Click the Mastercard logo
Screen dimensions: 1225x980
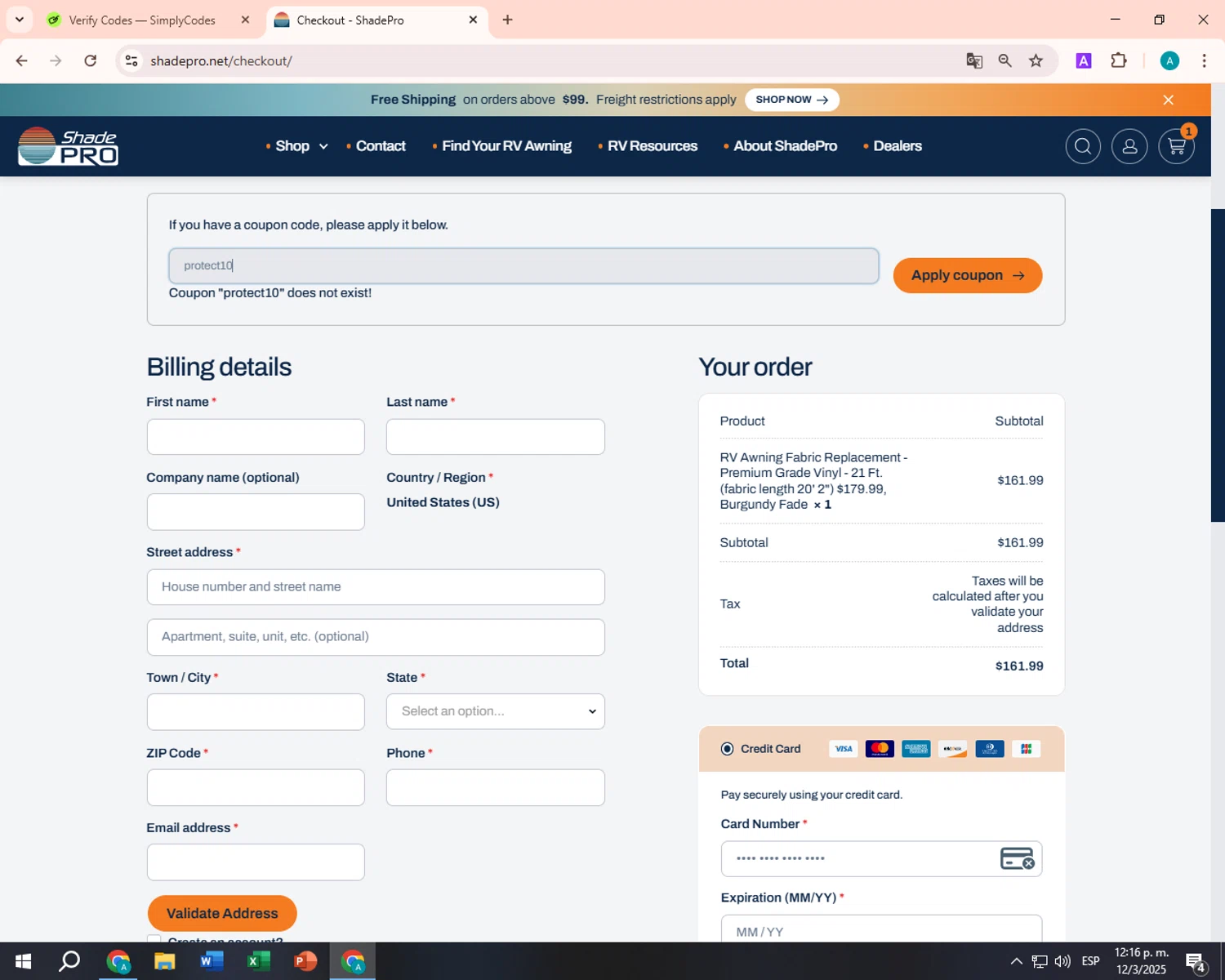(880, 749)
